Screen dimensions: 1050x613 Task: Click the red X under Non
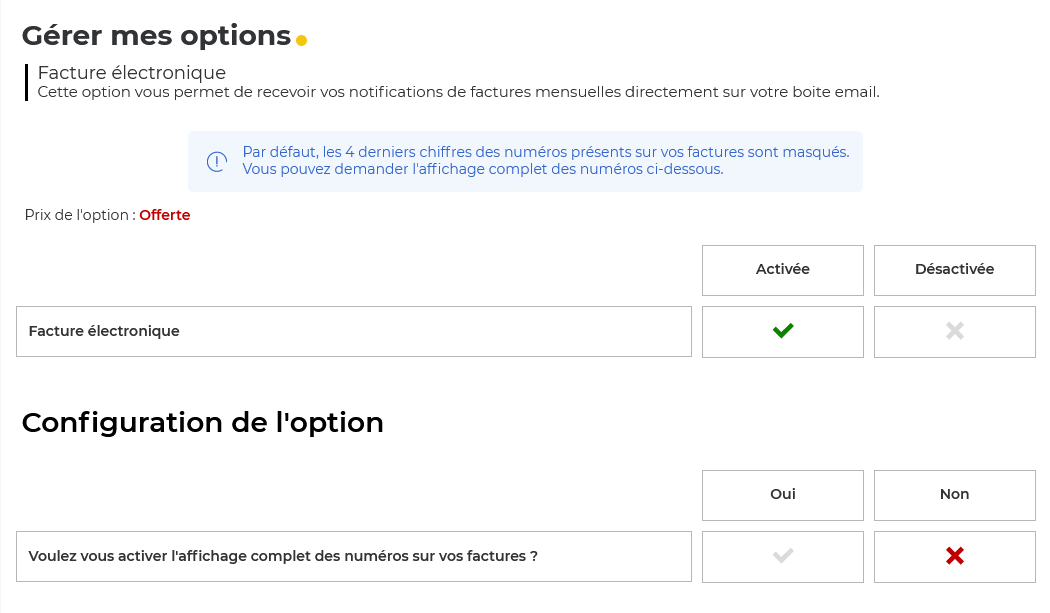(x=955, y=556)
